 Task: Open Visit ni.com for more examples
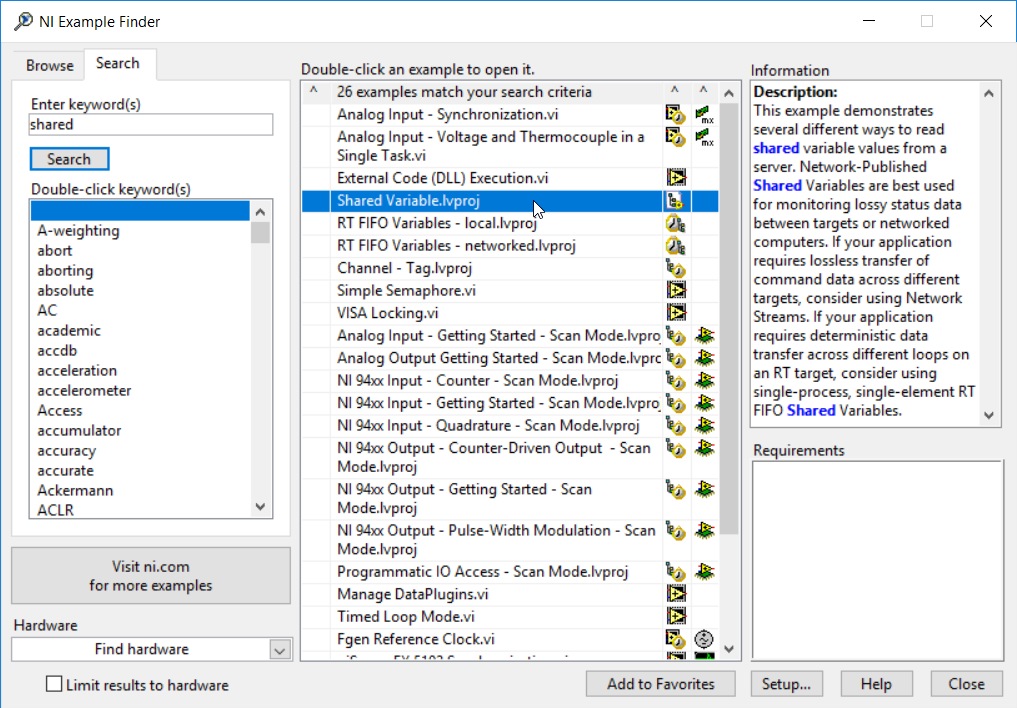click(x=150, y=576)
